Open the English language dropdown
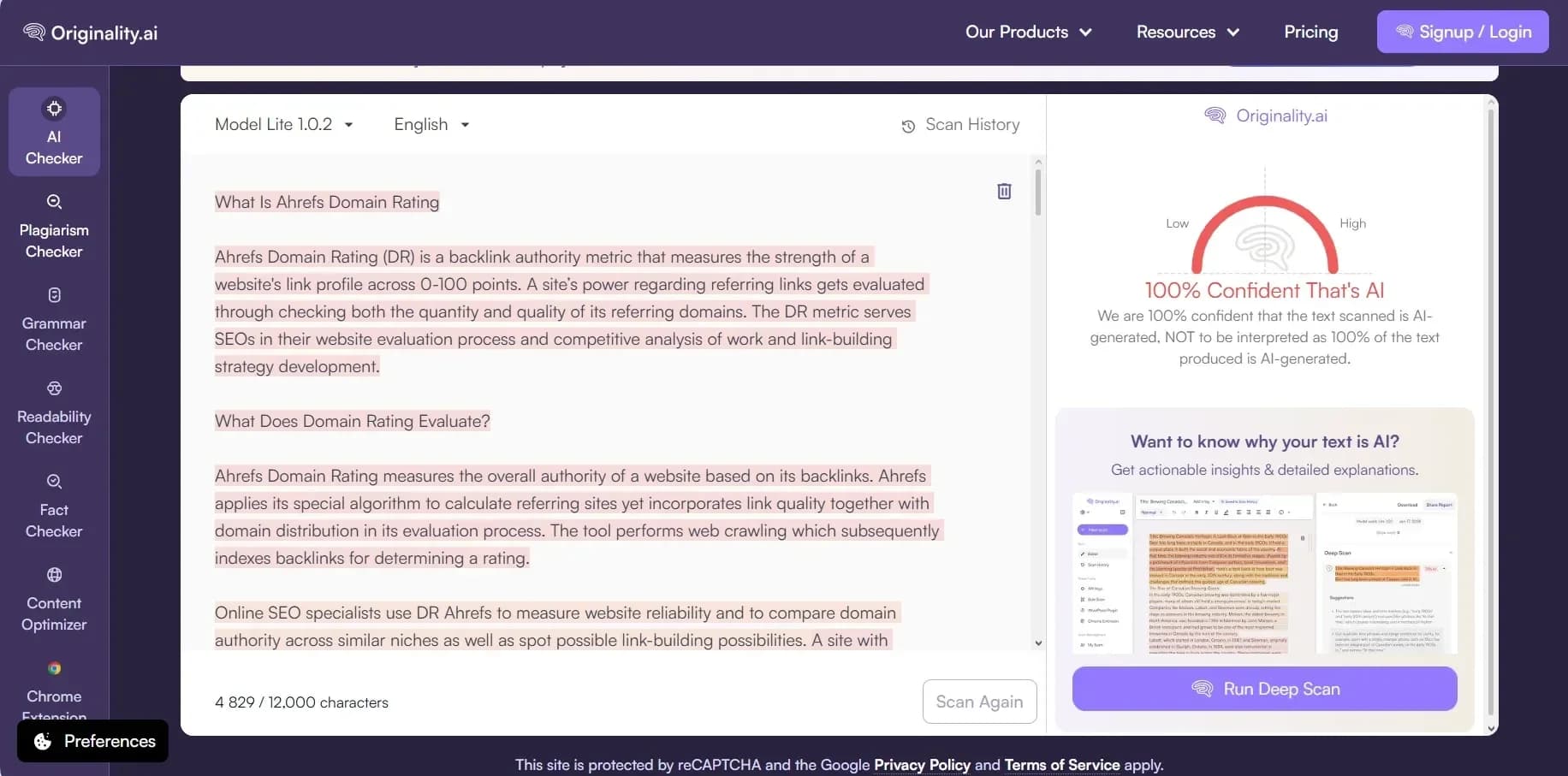The image size is (1568, 776). coord(431,124)
